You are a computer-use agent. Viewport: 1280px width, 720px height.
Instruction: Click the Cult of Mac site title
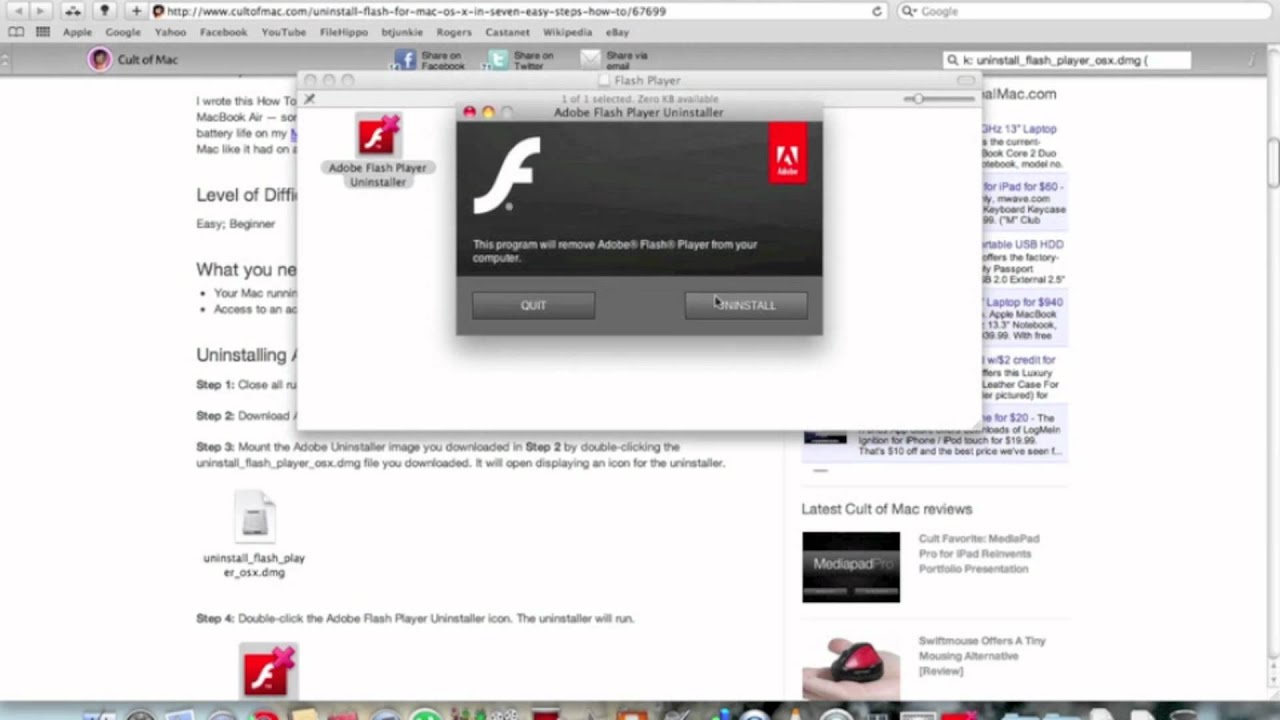148,60
